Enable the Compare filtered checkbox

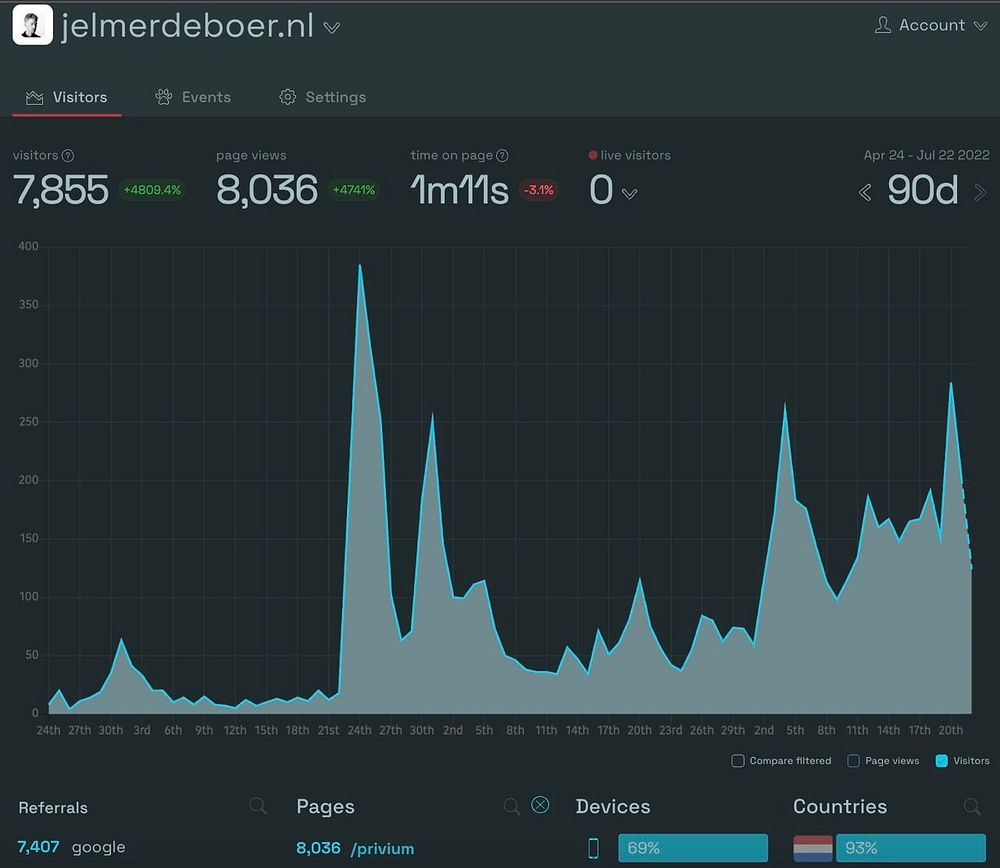click(738, 761)
